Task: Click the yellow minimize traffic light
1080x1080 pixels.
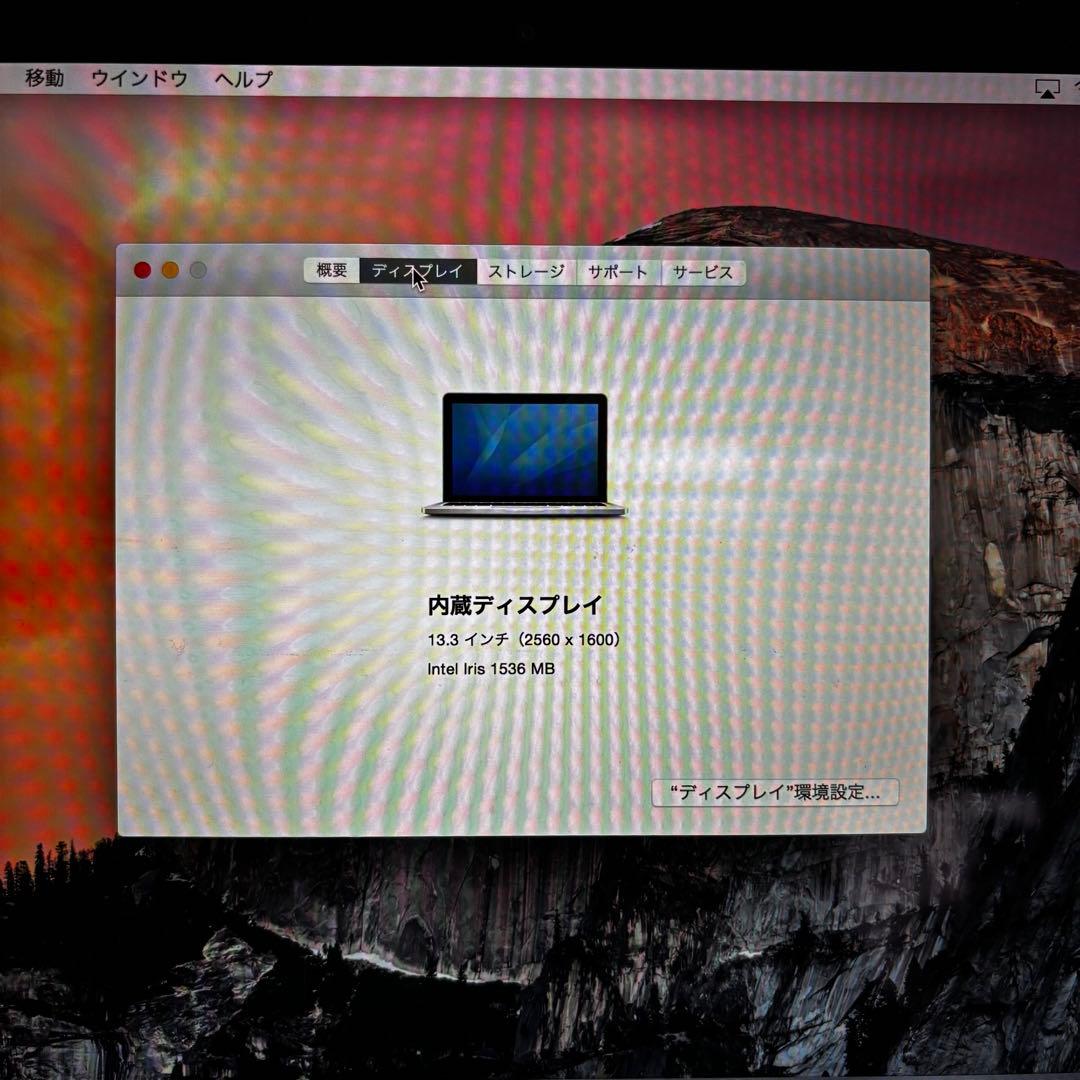Action: [x=170, y=269]
